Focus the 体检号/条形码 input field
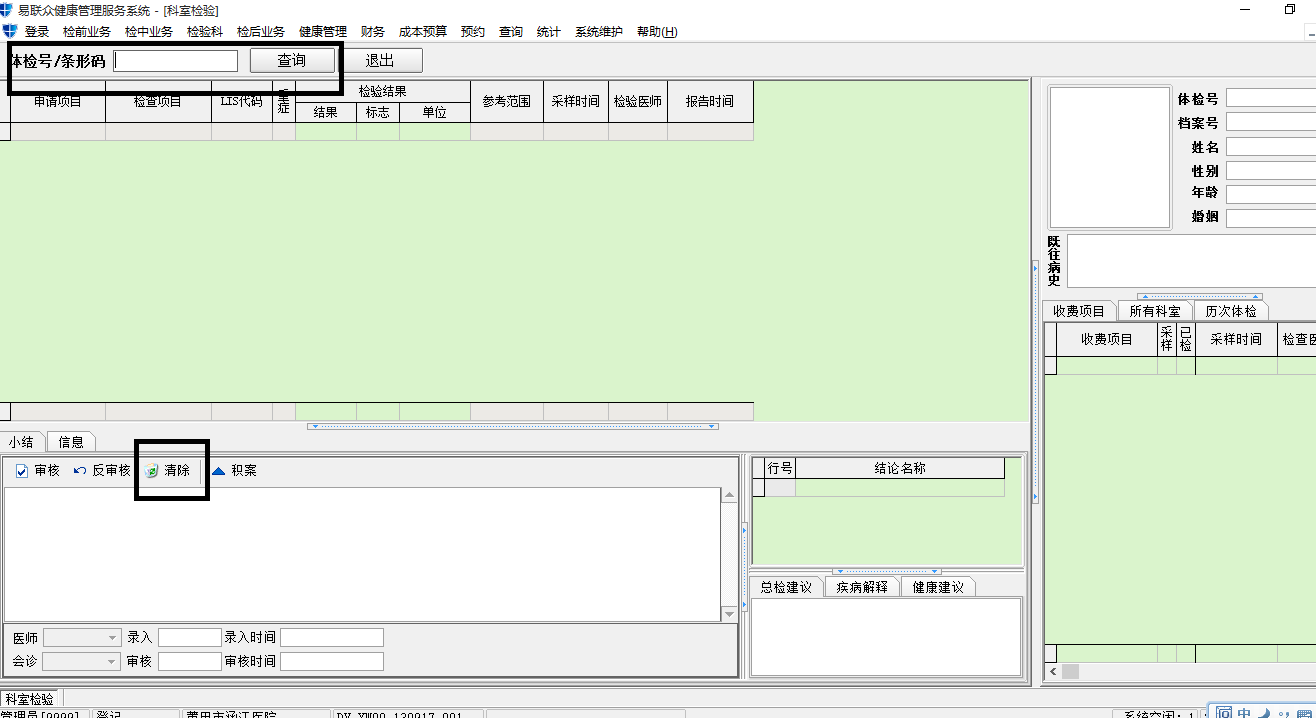 pyautogui.click(x=176, y=61)
